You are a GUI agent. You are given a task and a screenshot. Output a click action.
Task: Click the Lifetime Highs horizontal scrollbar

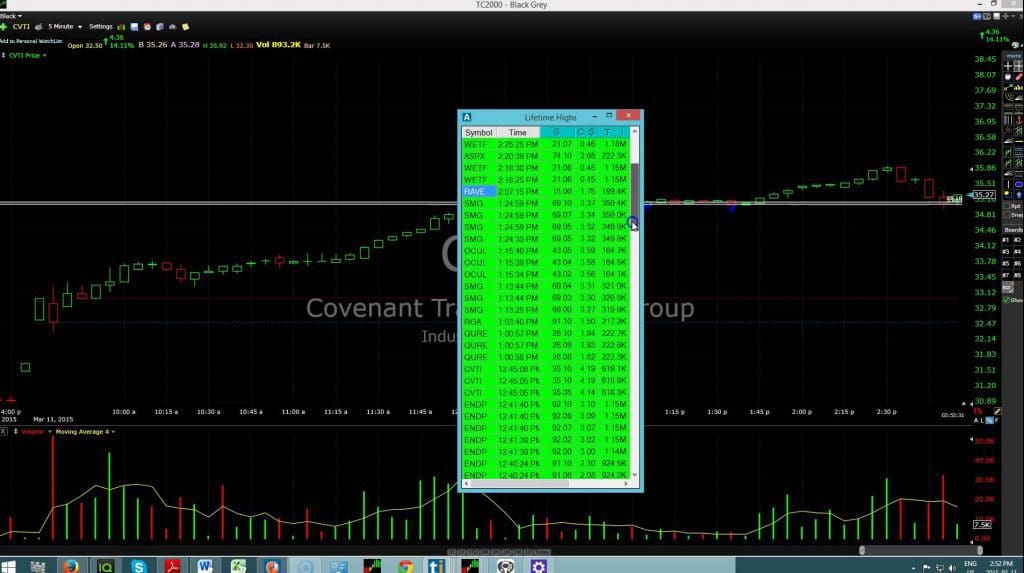(520, 483)
